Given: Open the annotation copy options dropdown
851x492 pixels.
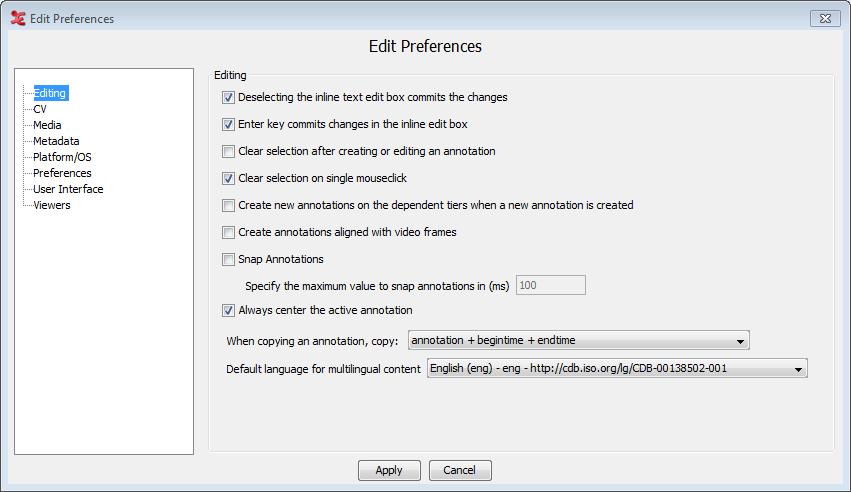Looking at the screenshot, I should [578, 341].
